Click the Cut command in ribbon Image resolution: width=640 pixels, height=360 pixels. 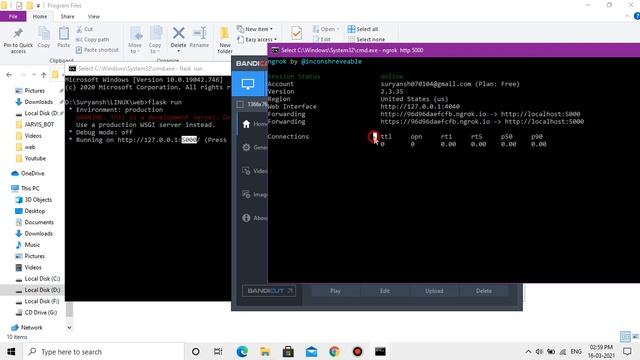[84, 29]
